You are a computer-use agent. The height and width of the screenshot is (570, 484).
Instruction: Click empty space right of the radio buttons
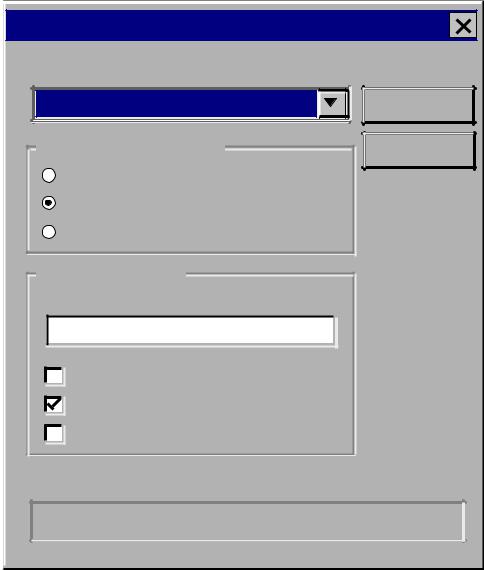tap(205, 203)
